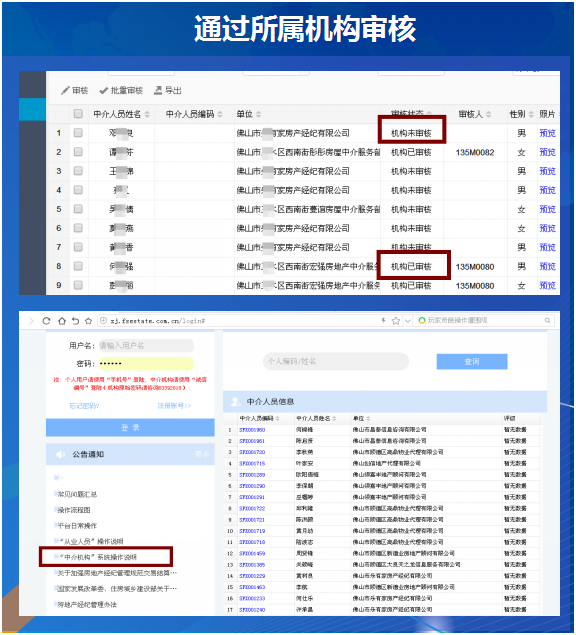This screenshot has height=635, width=576.
Task: Click the browser refresh icon
Action: tap(46, 321)
